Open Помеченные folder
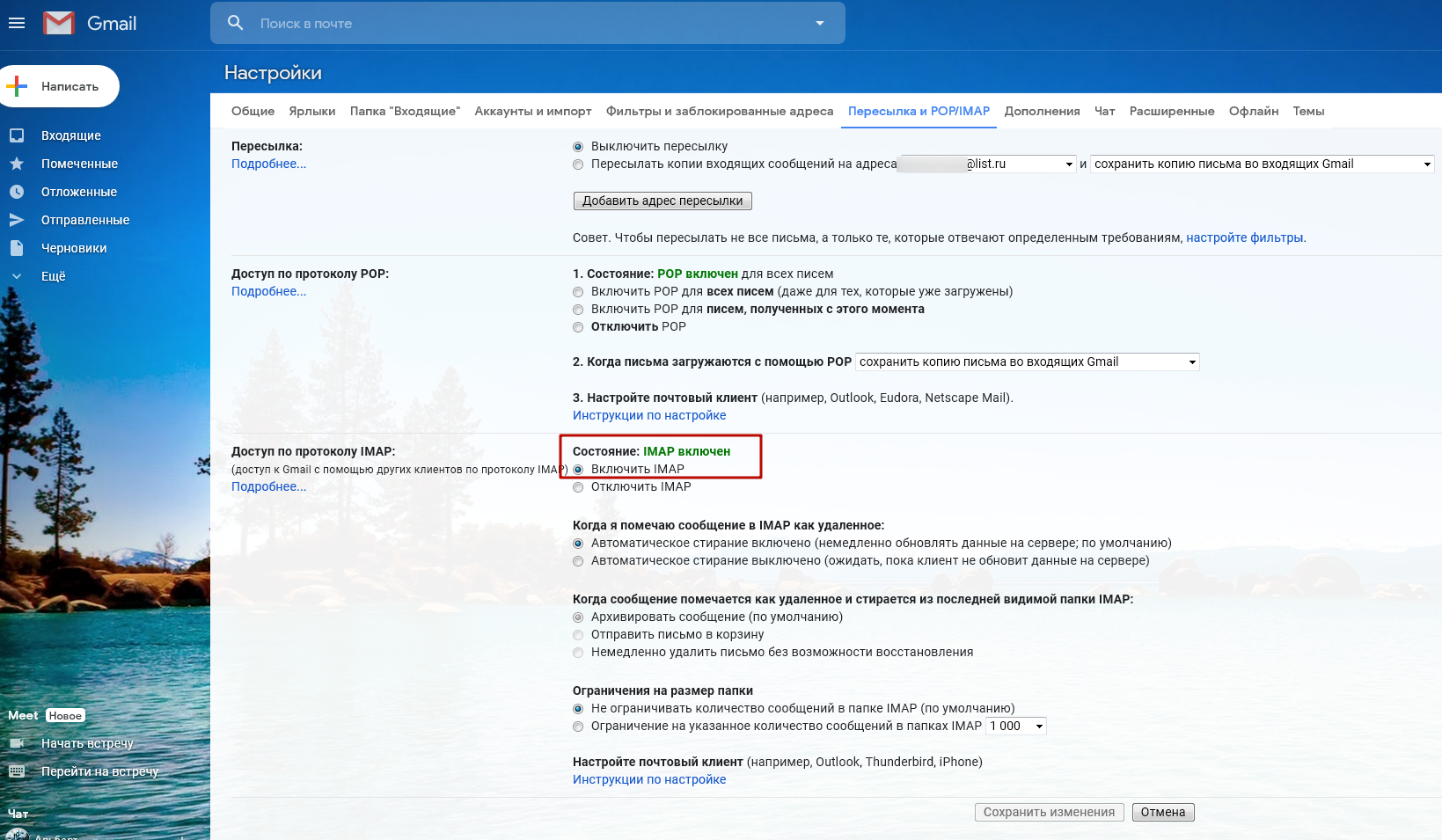Screen dimensions: 1442x840 (x=79, y=164)
